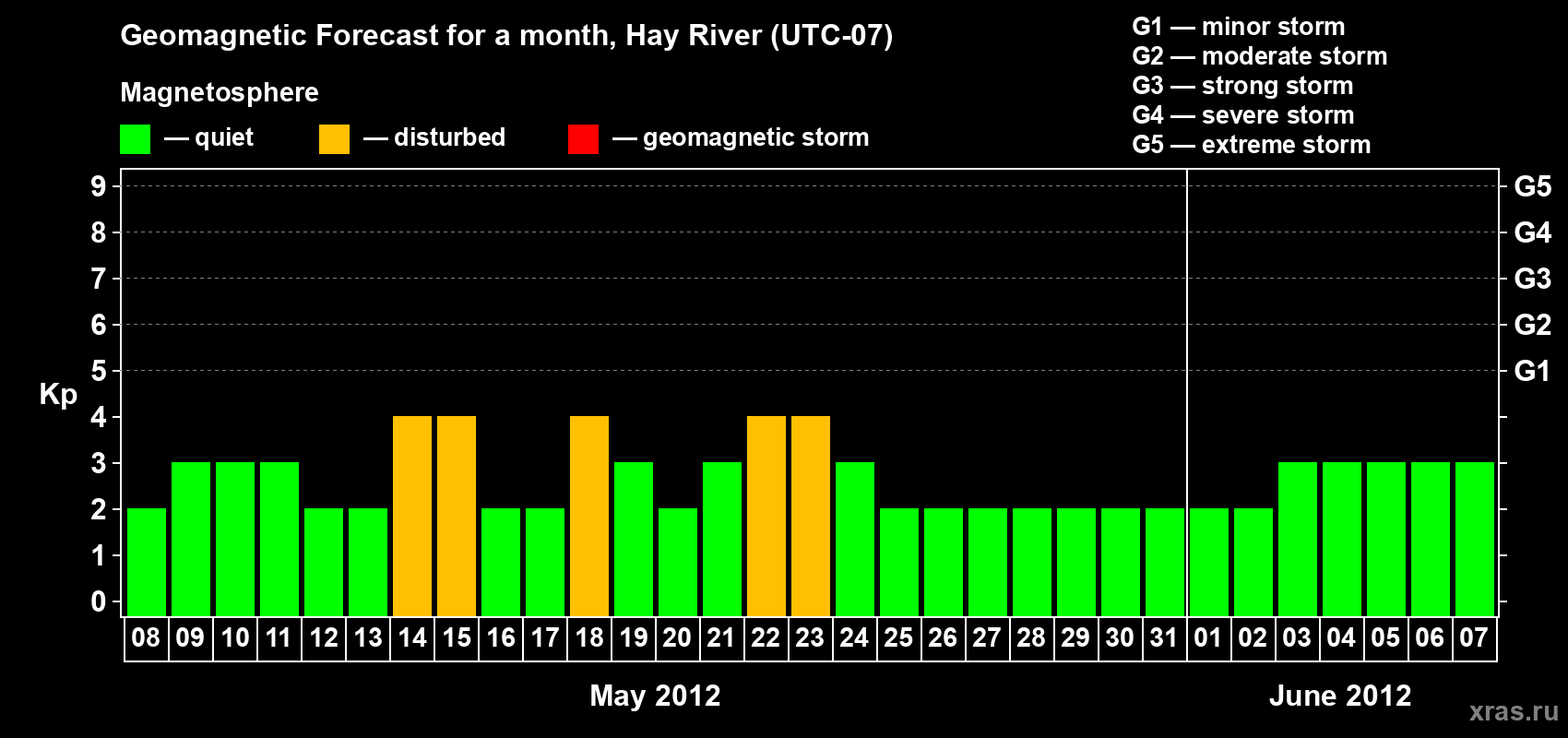Click the green bar for May 31
The height and width of the screenshot is (738, 1568).
[x=1165, y=563]
